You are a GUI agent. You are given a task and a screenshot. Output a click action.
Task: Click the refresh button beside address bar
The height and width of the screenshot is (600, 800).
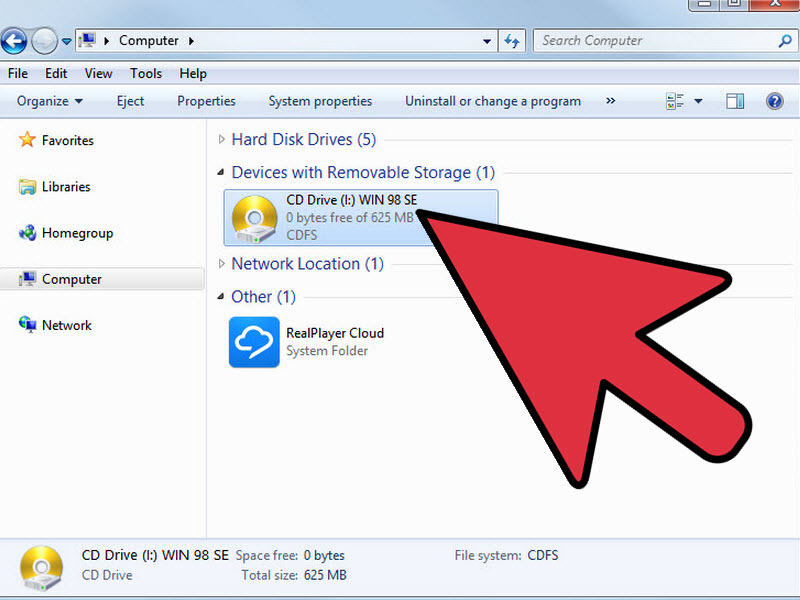click(x=512, y=41)
